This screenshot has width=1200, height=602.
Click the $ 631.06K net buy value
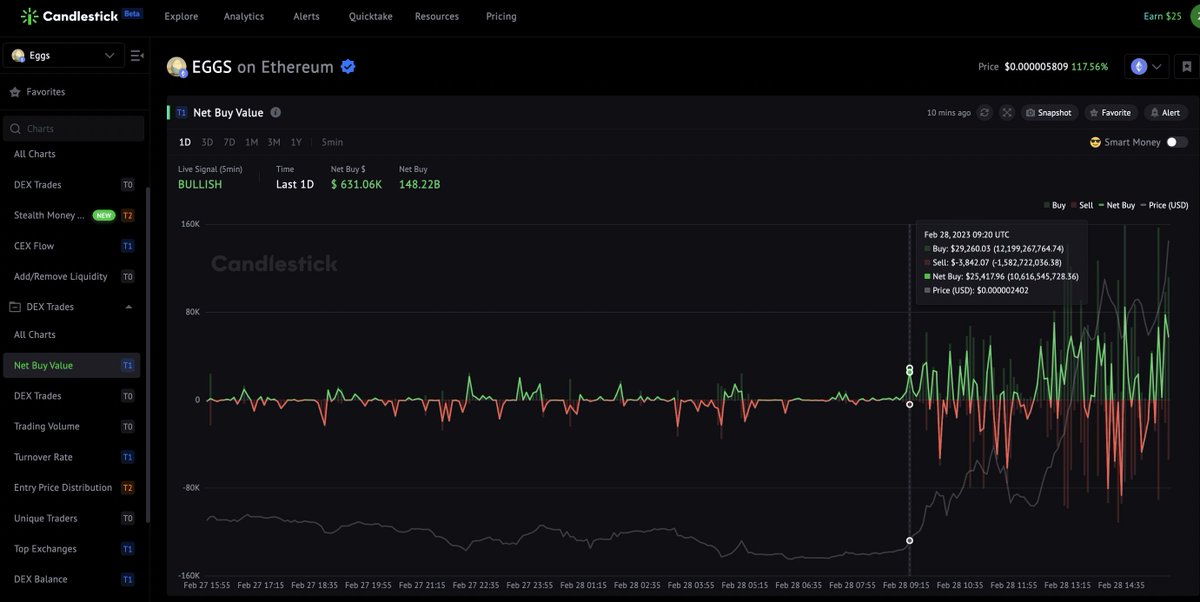(356, 185)
